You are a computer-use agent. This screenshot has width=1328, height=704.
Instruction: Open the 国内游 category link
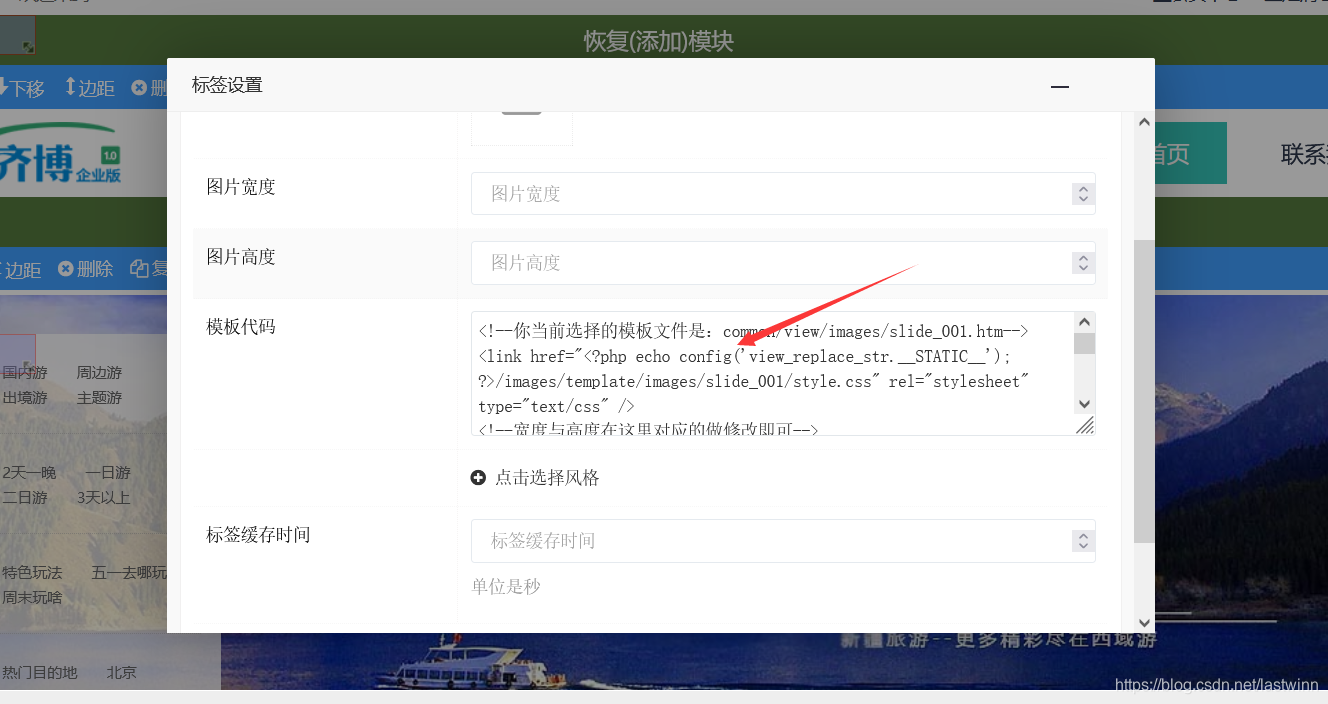tap(25, 373)
